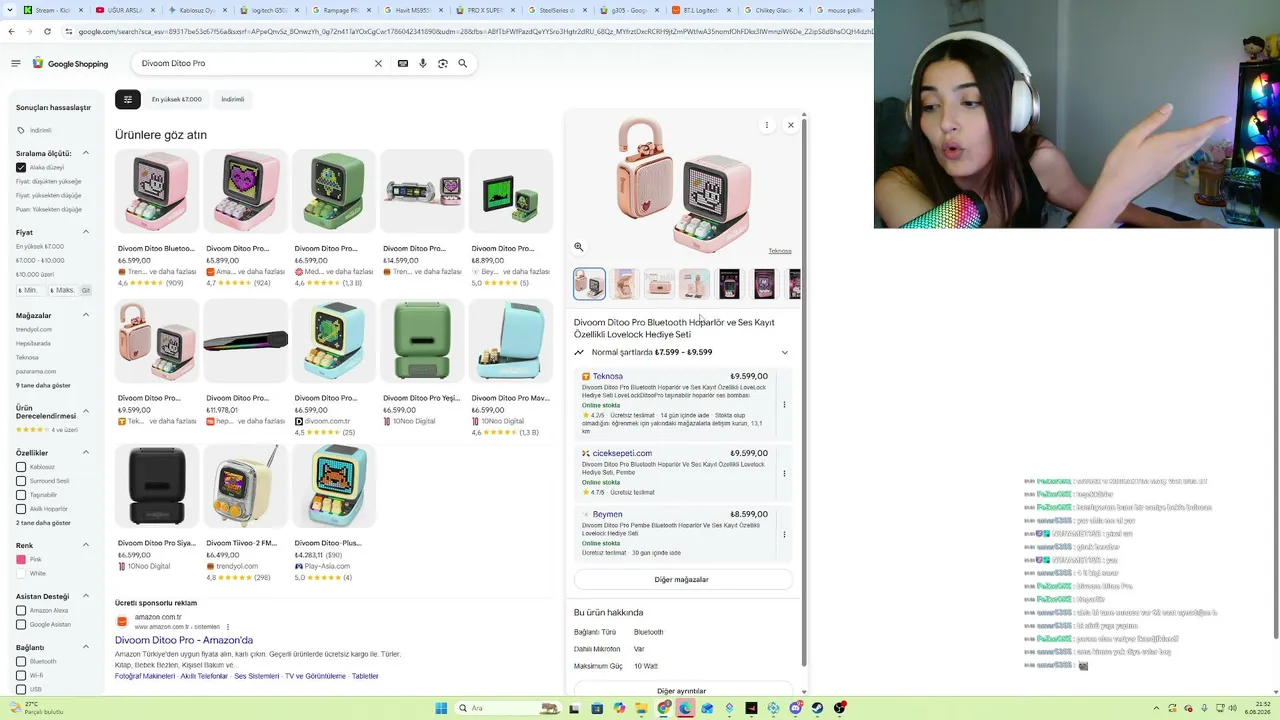This screenshot has width=1280, height=720.
Task: Open the 'Divoom Ditoo Pro - Amazon'da' ad link
Action: (x=184, y=640)
